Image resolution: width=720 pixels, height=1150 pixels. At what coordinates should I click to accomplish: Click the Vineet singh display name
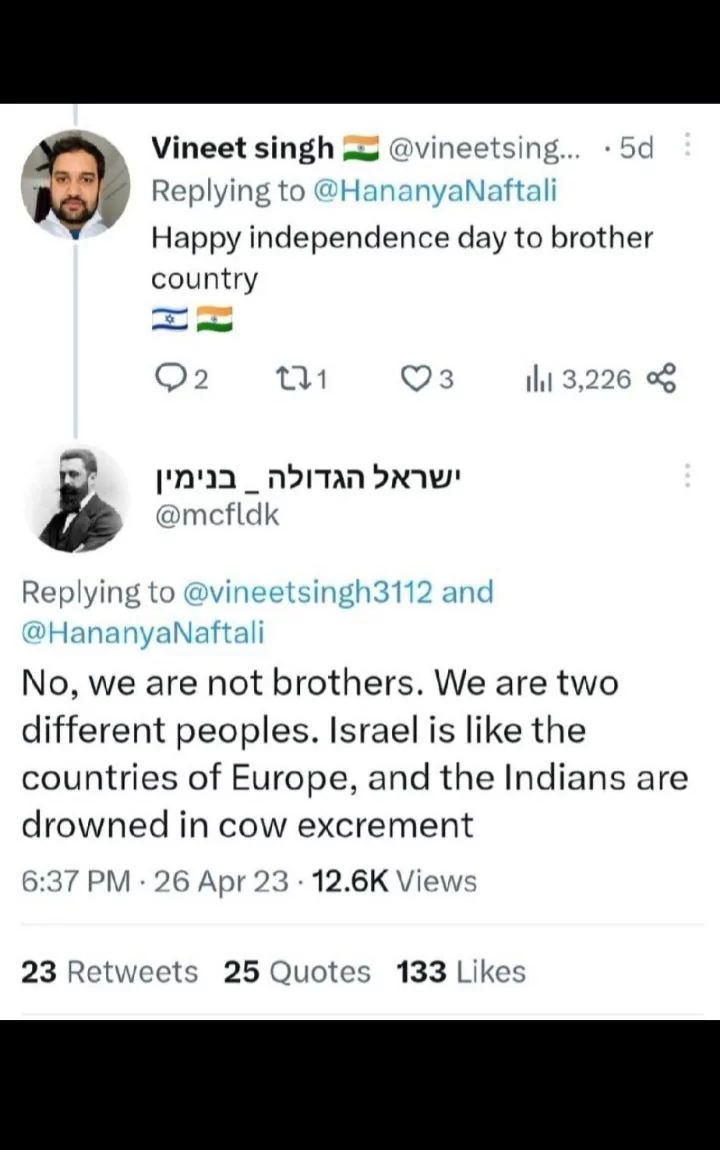click(242, 148)
